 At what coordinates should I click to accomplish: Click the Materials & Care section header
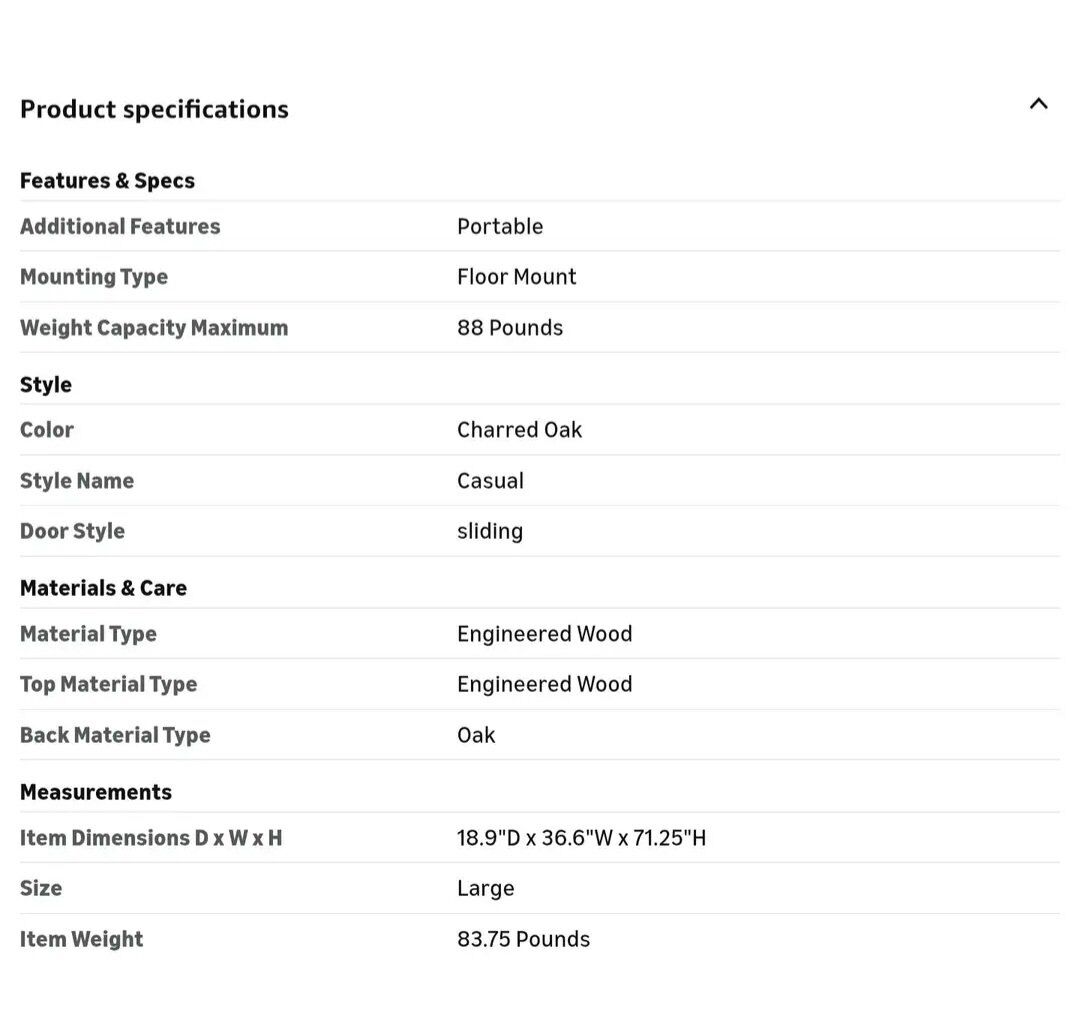coord(103,588)
